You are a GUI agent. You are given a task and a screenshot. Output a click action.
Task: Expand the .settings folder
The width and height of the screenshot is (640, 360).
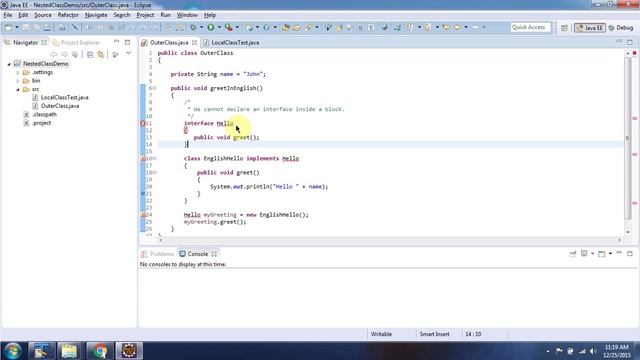click(x=18, y=73)
